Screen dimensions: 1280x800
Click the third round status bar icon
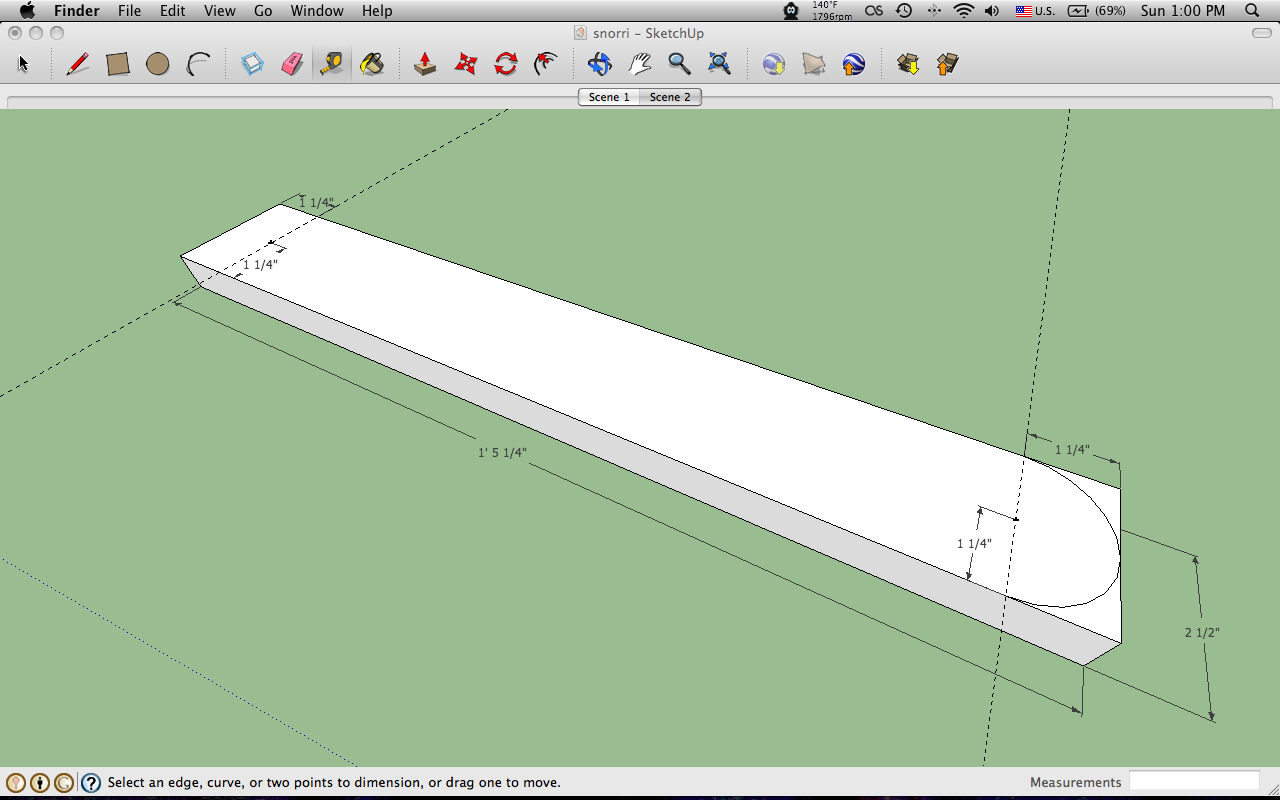(x=64, y=783)
